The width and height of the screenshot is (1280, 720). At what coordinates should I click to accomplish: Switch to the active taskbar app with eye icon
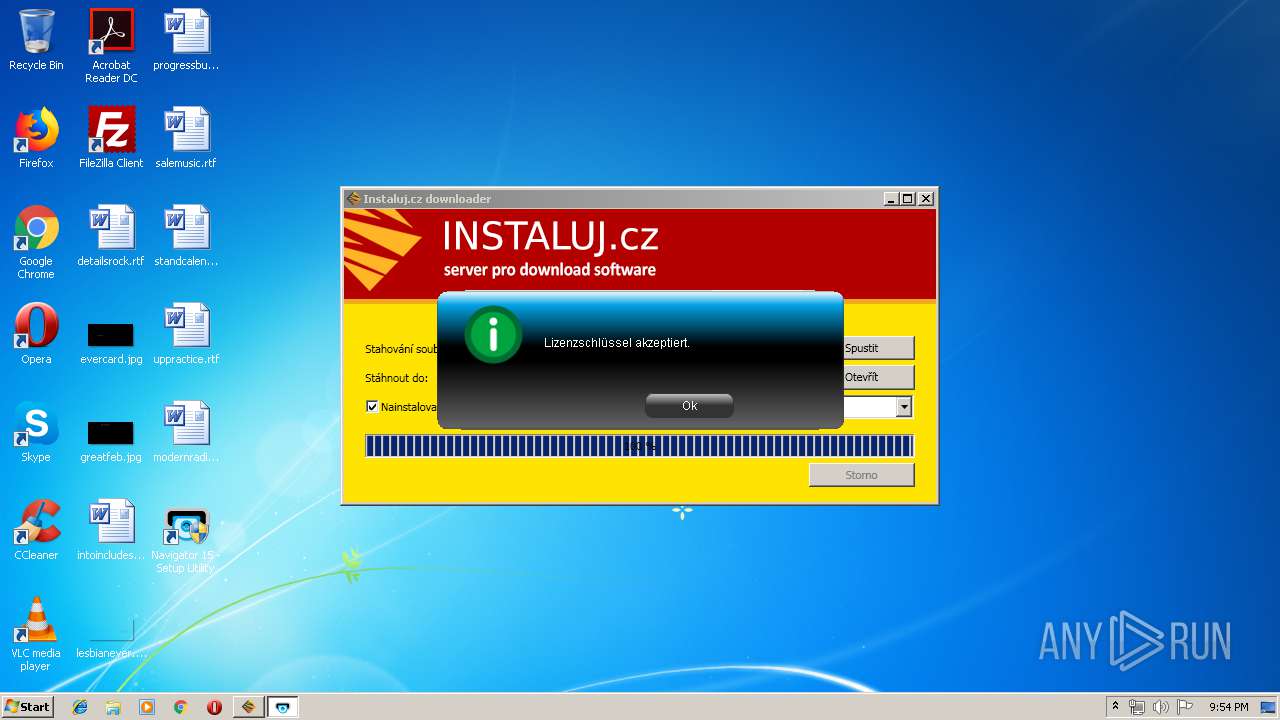[283, 707]
